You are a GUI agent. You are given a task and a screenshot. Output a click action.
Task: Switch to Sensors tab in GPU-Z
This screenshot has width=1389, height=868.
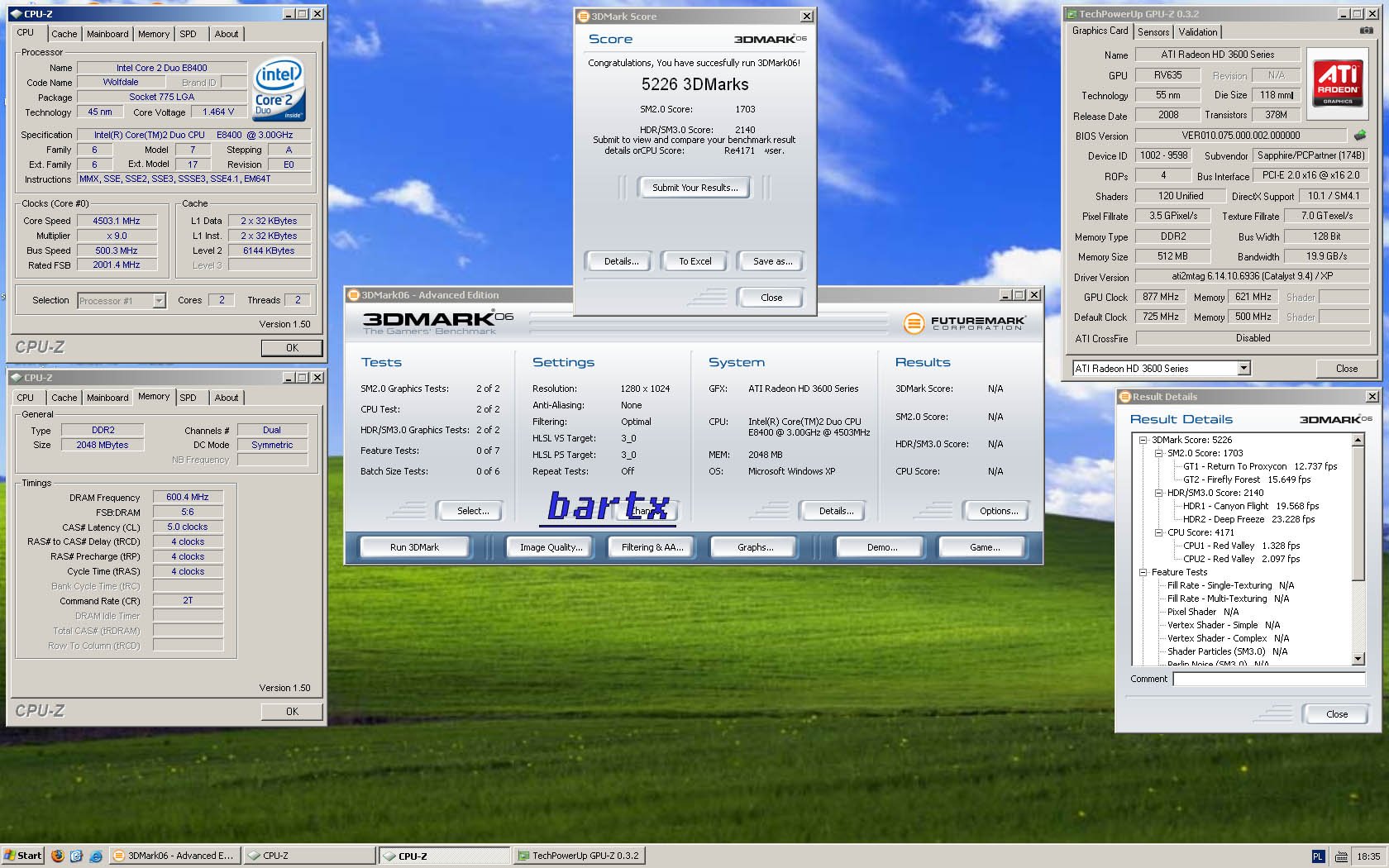[x=1153, y=32]
